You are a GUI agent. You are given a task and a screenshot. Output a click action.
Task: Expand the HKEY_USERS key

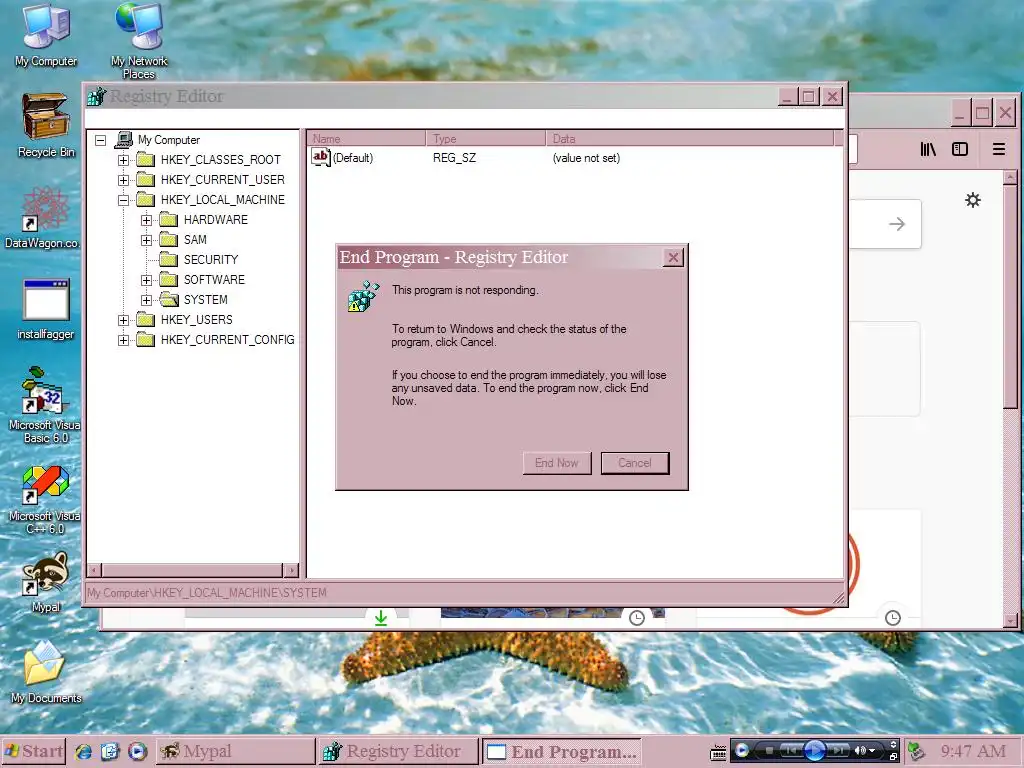pyautogui.click(x=123, y=320)
